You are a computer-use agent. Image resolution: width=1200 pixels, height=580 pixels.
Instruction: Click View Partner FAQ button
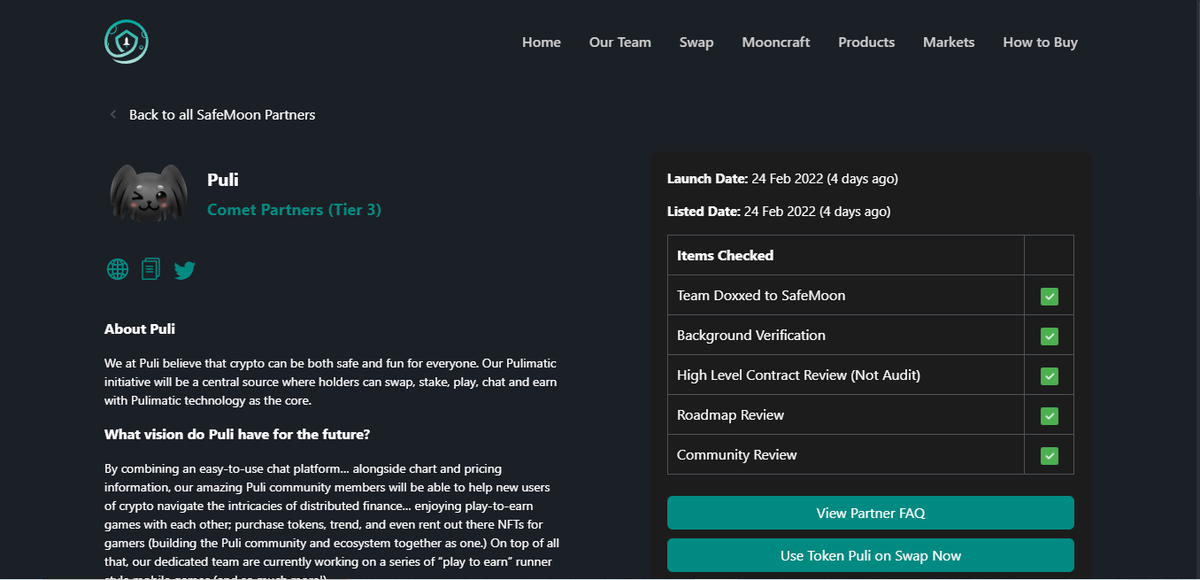coord(870,513)
